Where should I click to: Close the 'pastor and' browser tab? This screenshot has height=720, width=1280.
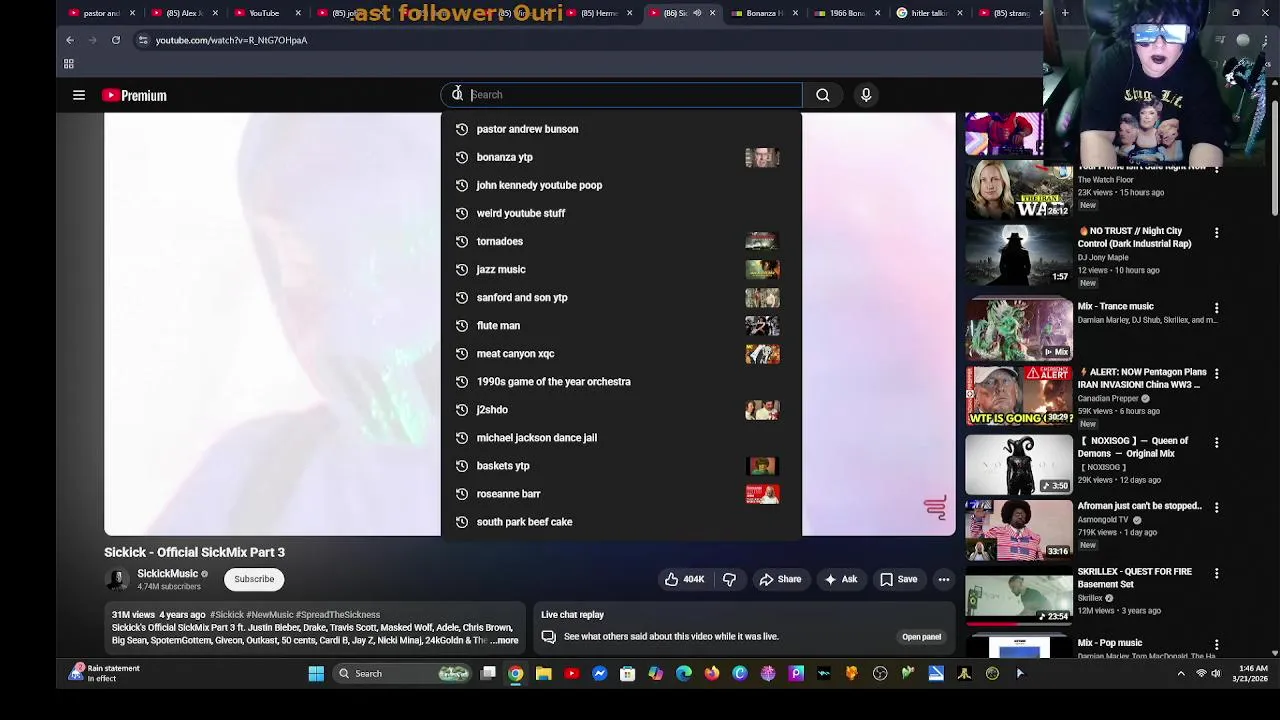click(132, 13)
